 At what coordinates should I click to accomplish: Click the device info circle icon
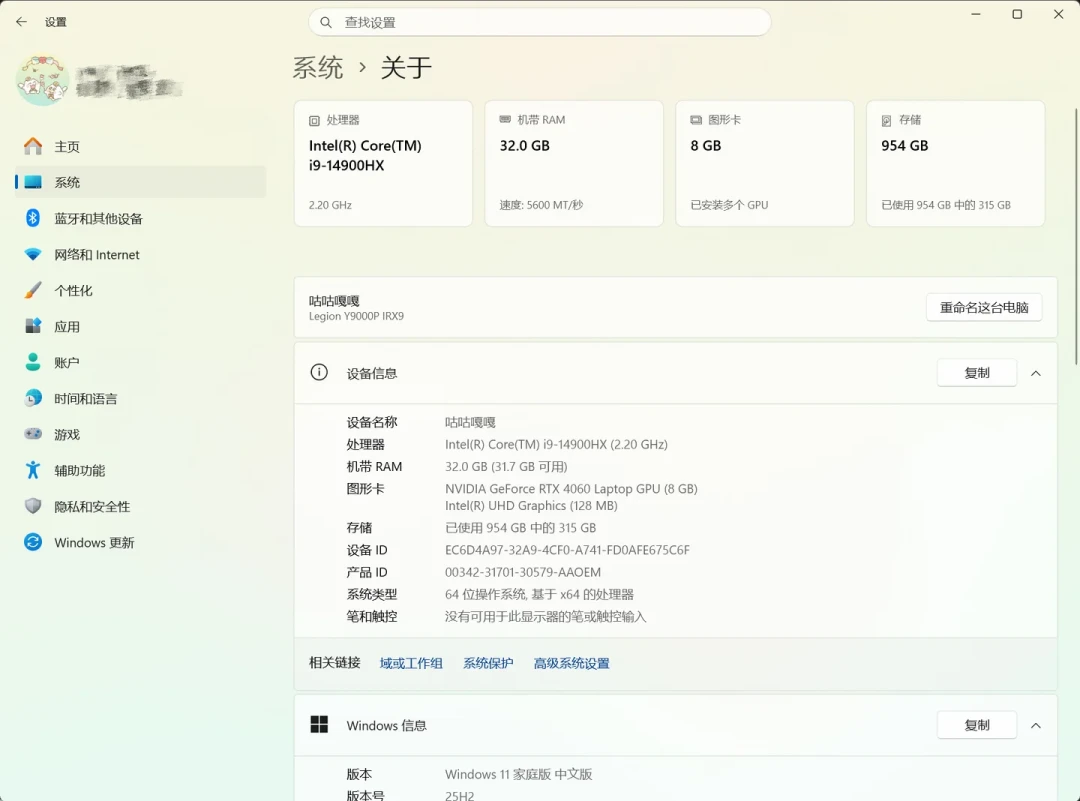(319, 373)
